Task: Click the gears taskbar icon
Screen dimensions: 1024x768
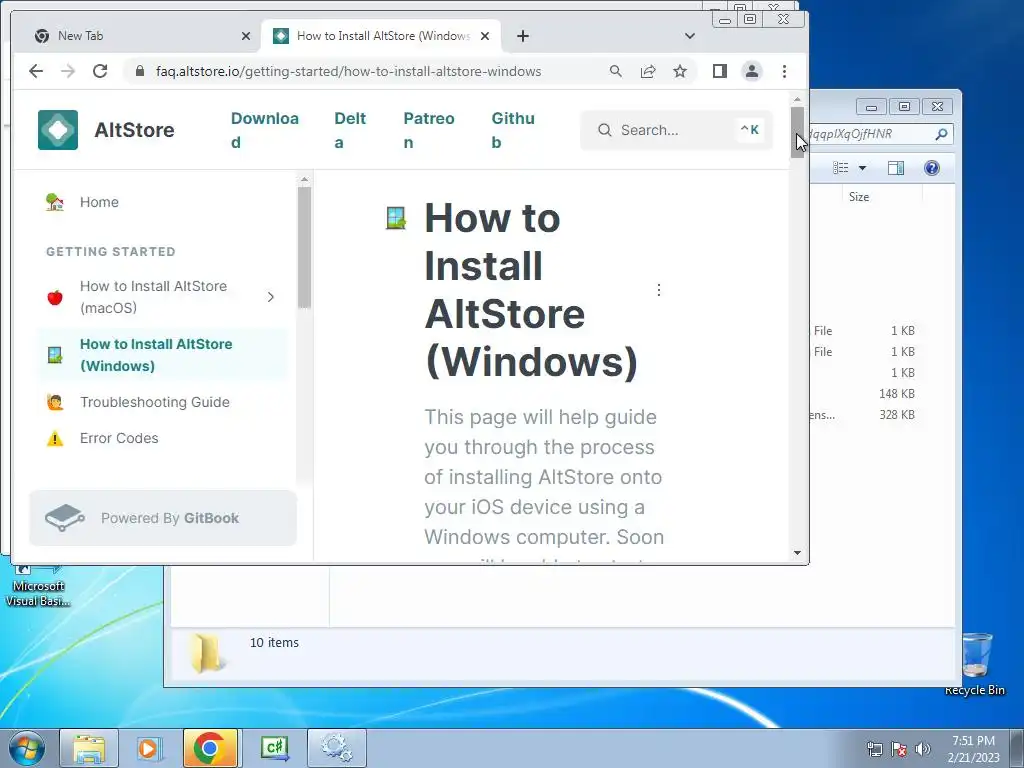Action: click(337, 748)
